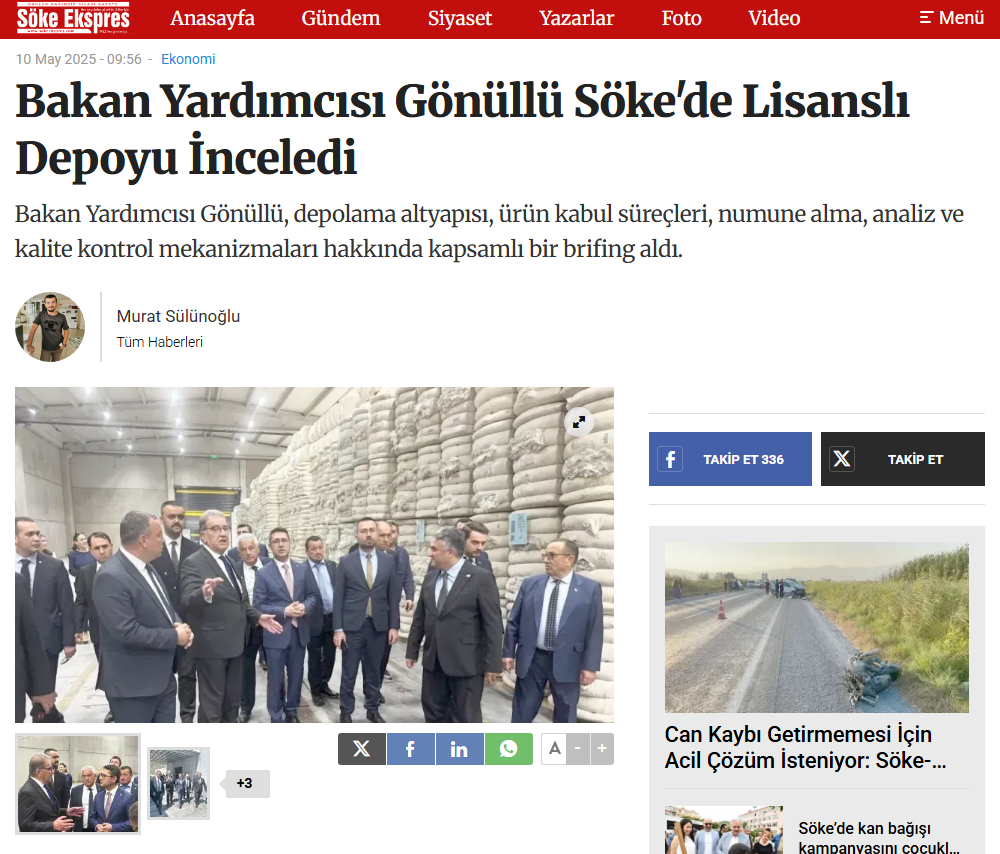1000x854 pixels.
Task: Open the Yazarlar section
Action: 577,18
